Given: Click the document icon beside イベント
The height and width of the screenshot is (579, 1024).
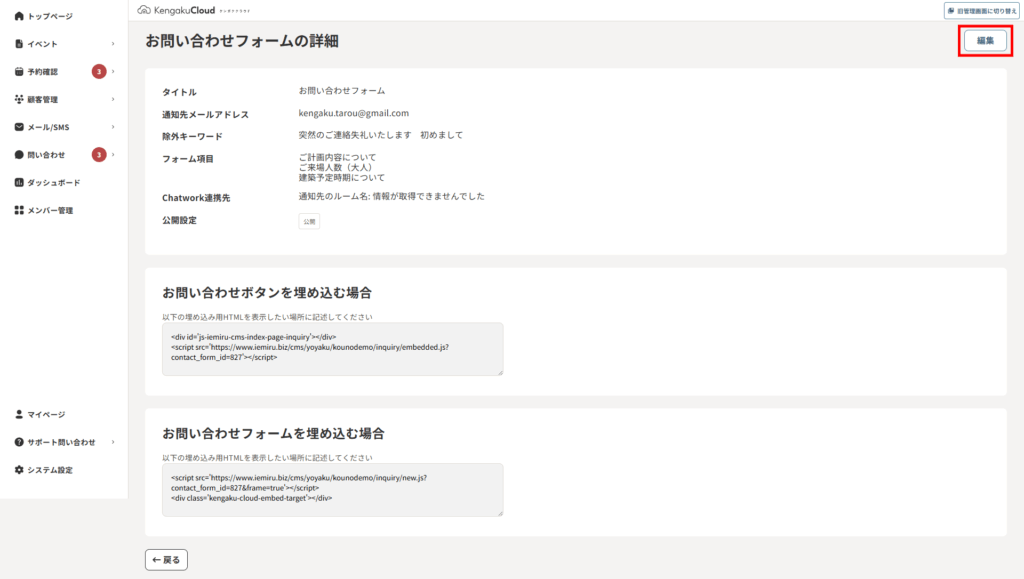Looking at the screenshot, I should (19, 44).
